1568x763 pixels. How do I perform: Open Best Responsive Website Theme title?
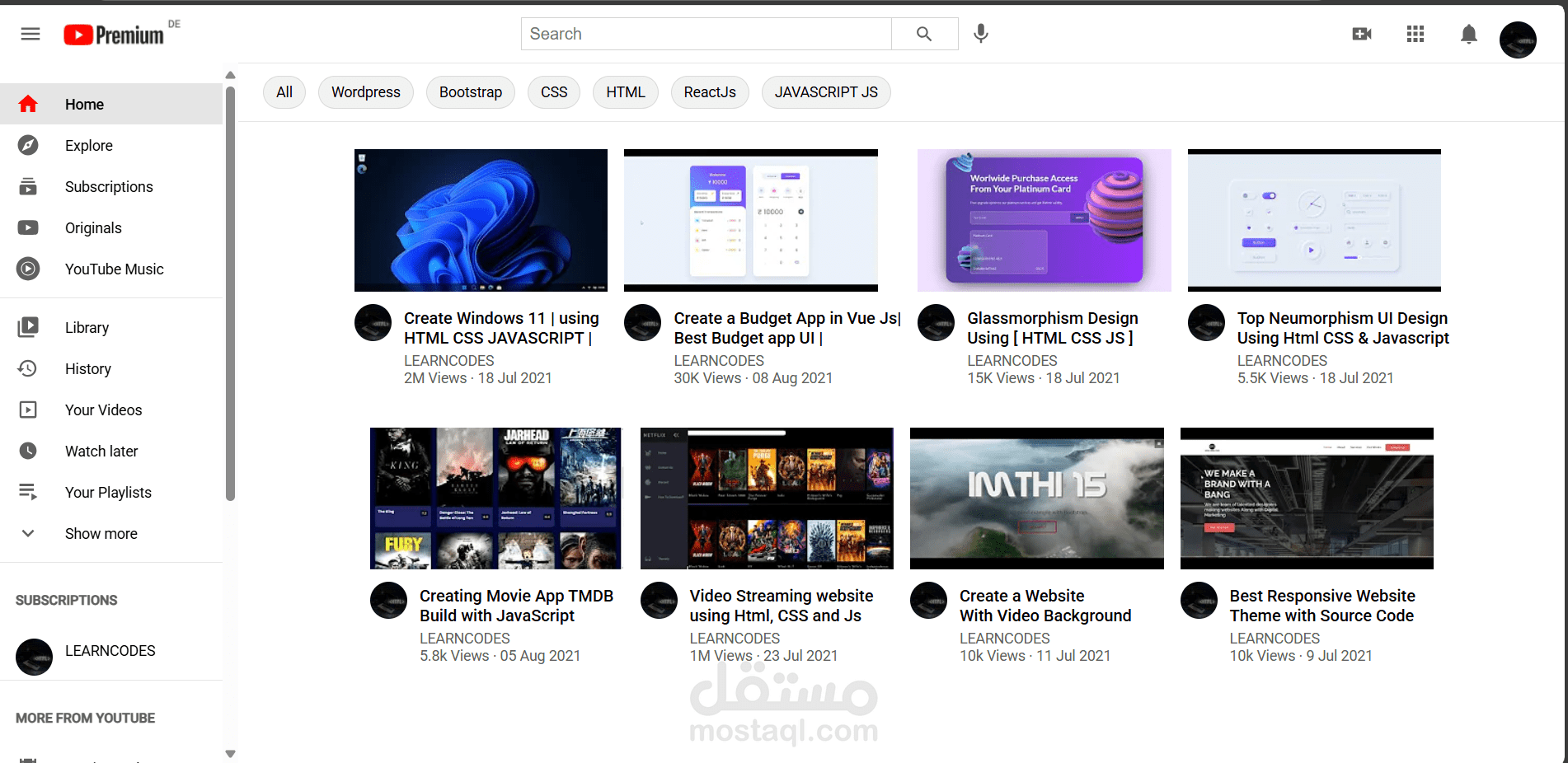point(1322,606)
